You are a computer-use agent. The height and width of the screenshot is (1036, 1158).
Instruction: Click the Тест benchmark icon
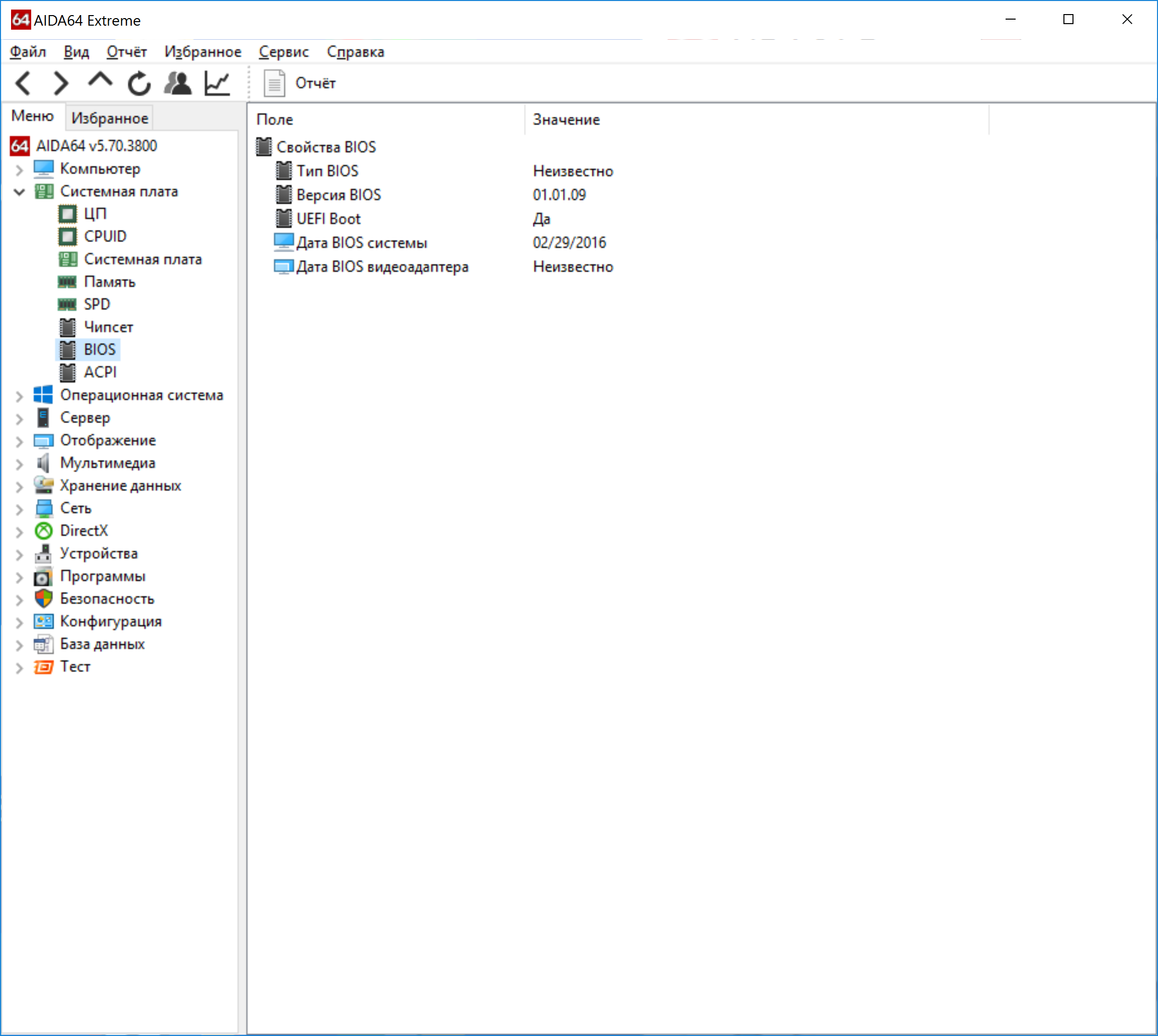pos(43,666)
